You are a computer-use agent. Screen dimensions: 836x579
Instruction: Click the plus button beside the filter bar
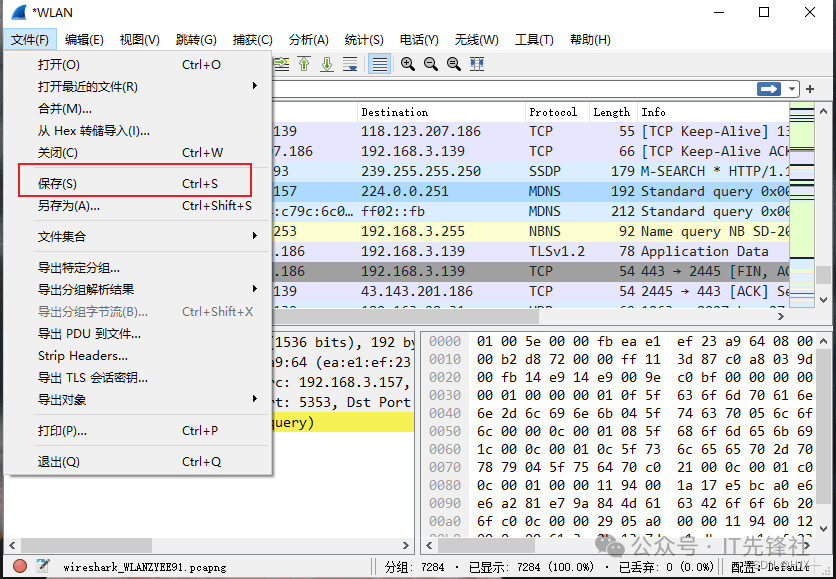810,89
